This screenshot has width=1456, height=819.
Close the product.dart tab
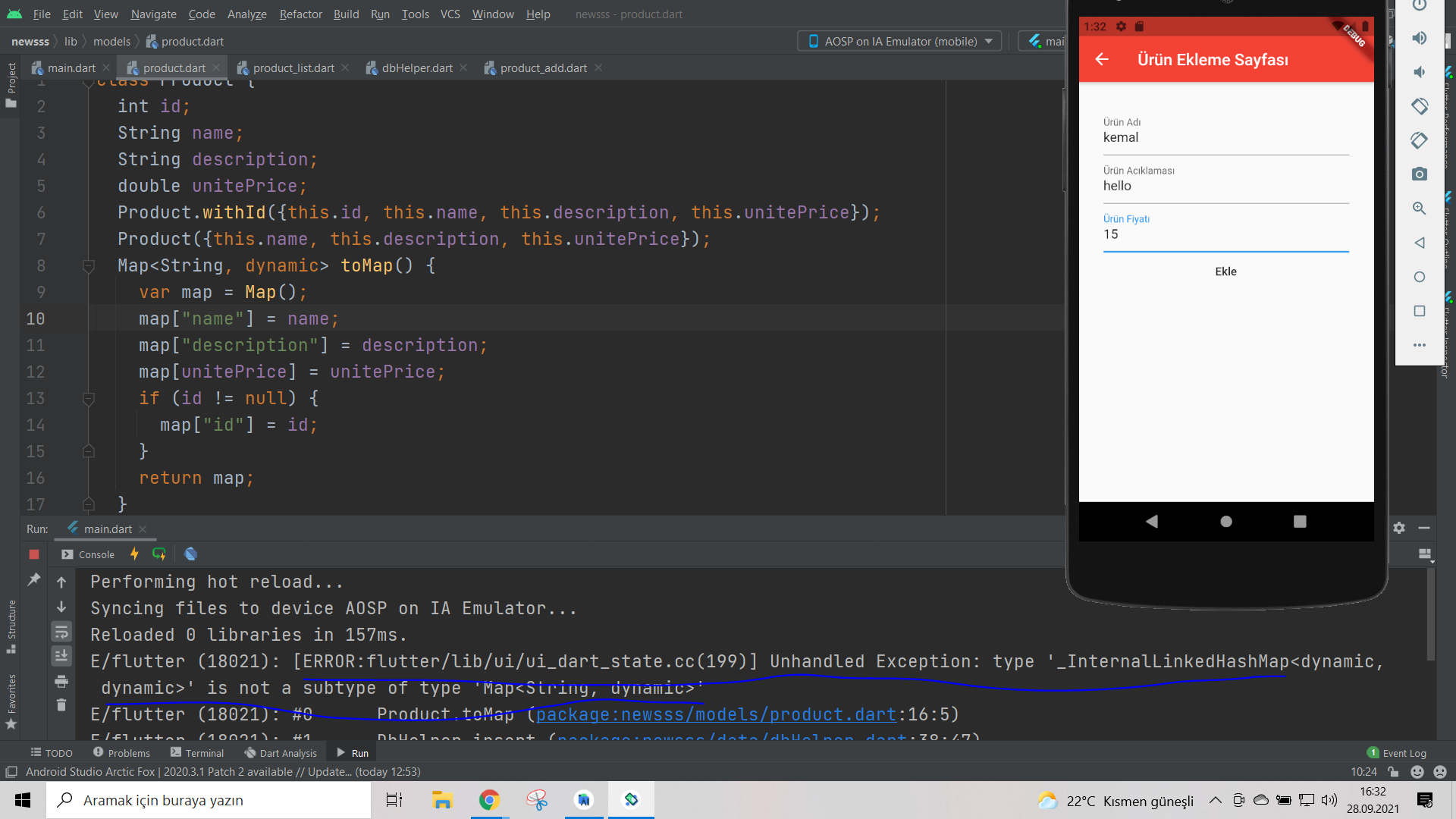[x=216, y=67]
